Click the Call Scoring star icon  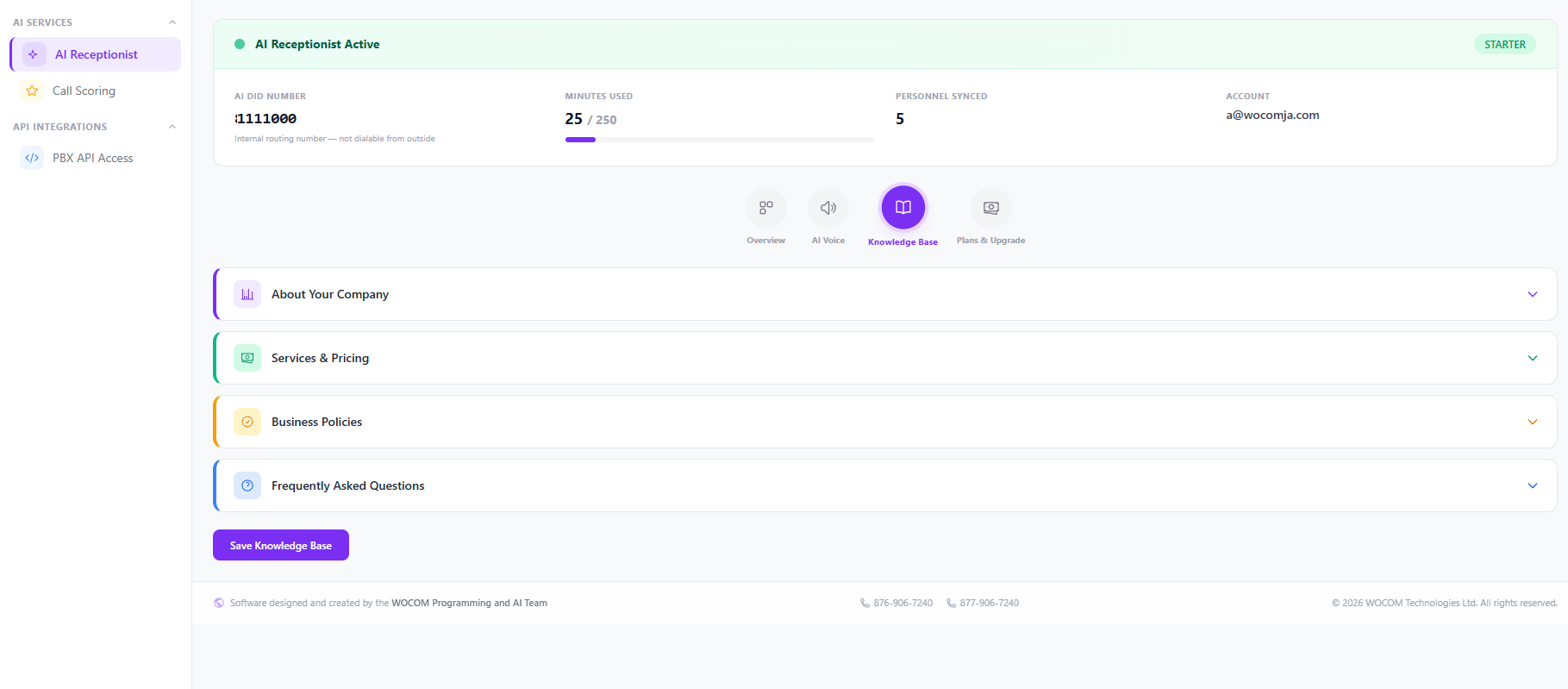32,91
